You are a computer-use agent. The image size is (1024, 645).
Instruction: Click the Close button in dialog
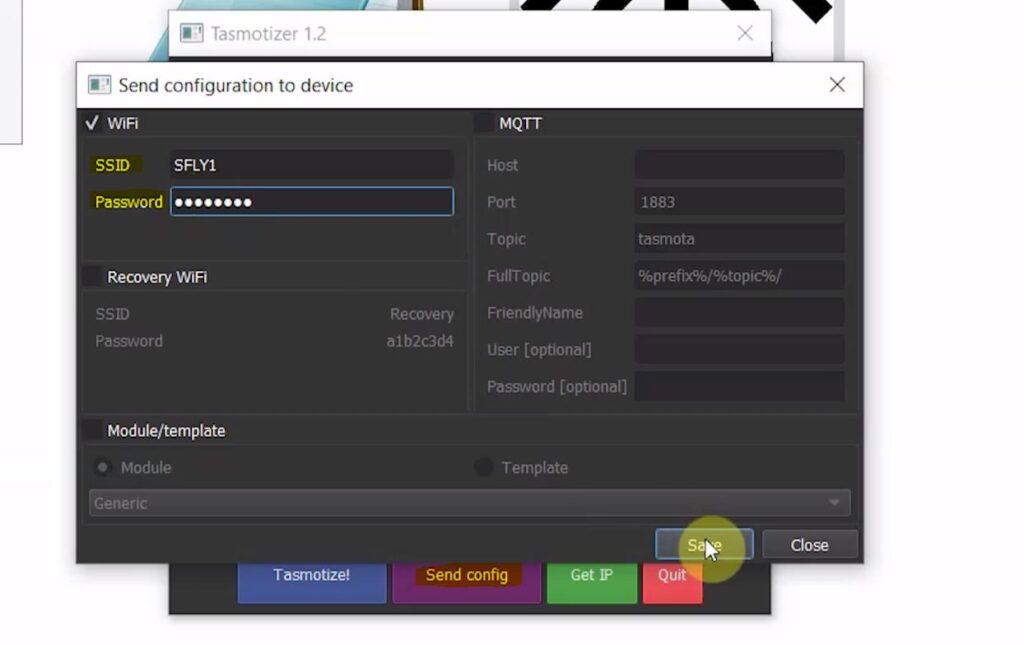(809, 545)
